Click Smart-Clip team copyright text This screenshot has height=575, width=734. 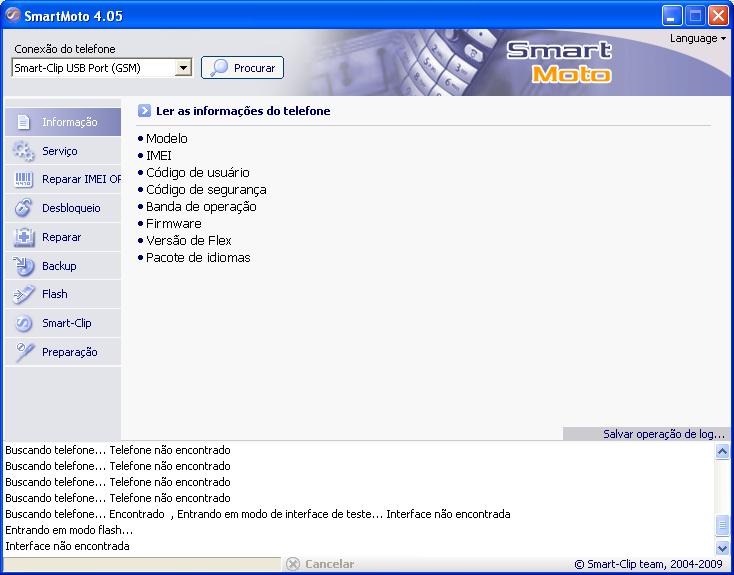click(x=649, y=564)
